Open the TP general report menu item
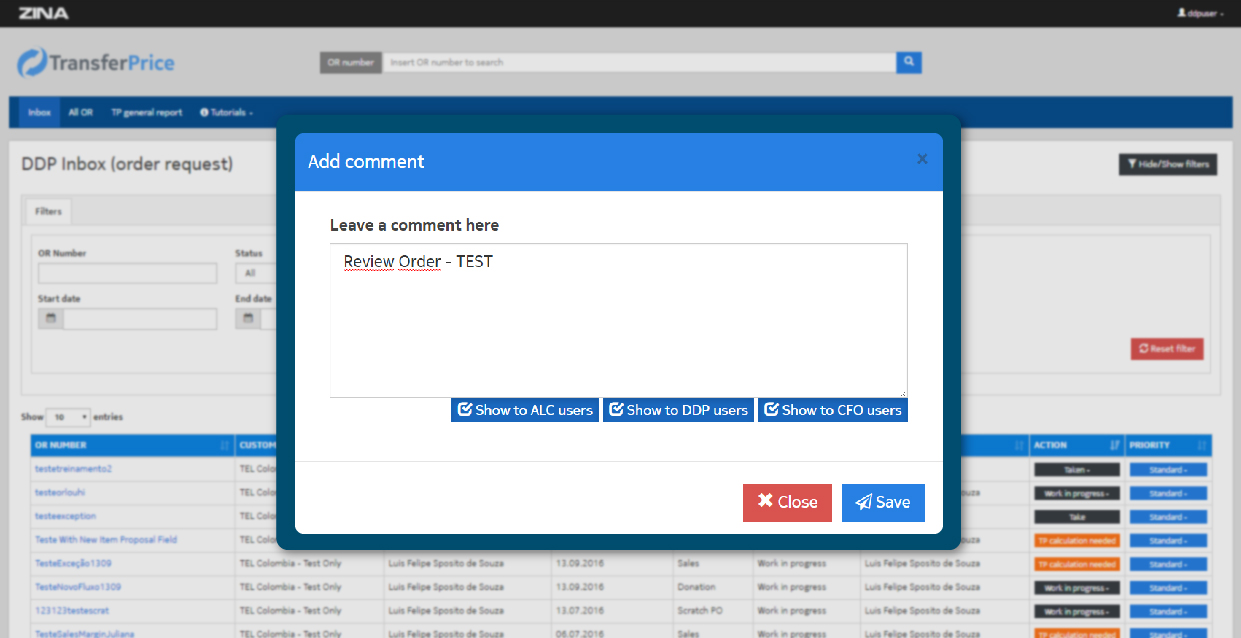The width and height of the screenshot is (1241, 638). (146, 112)
